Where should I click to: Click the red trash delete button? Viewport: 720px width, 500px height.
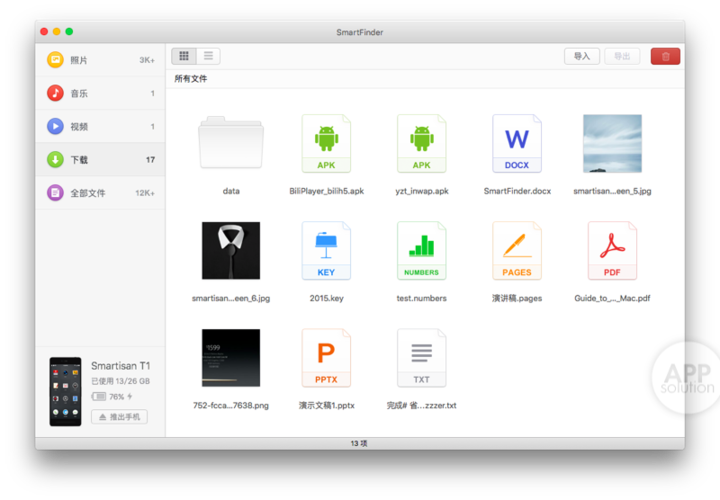click(x=665, y=56)
